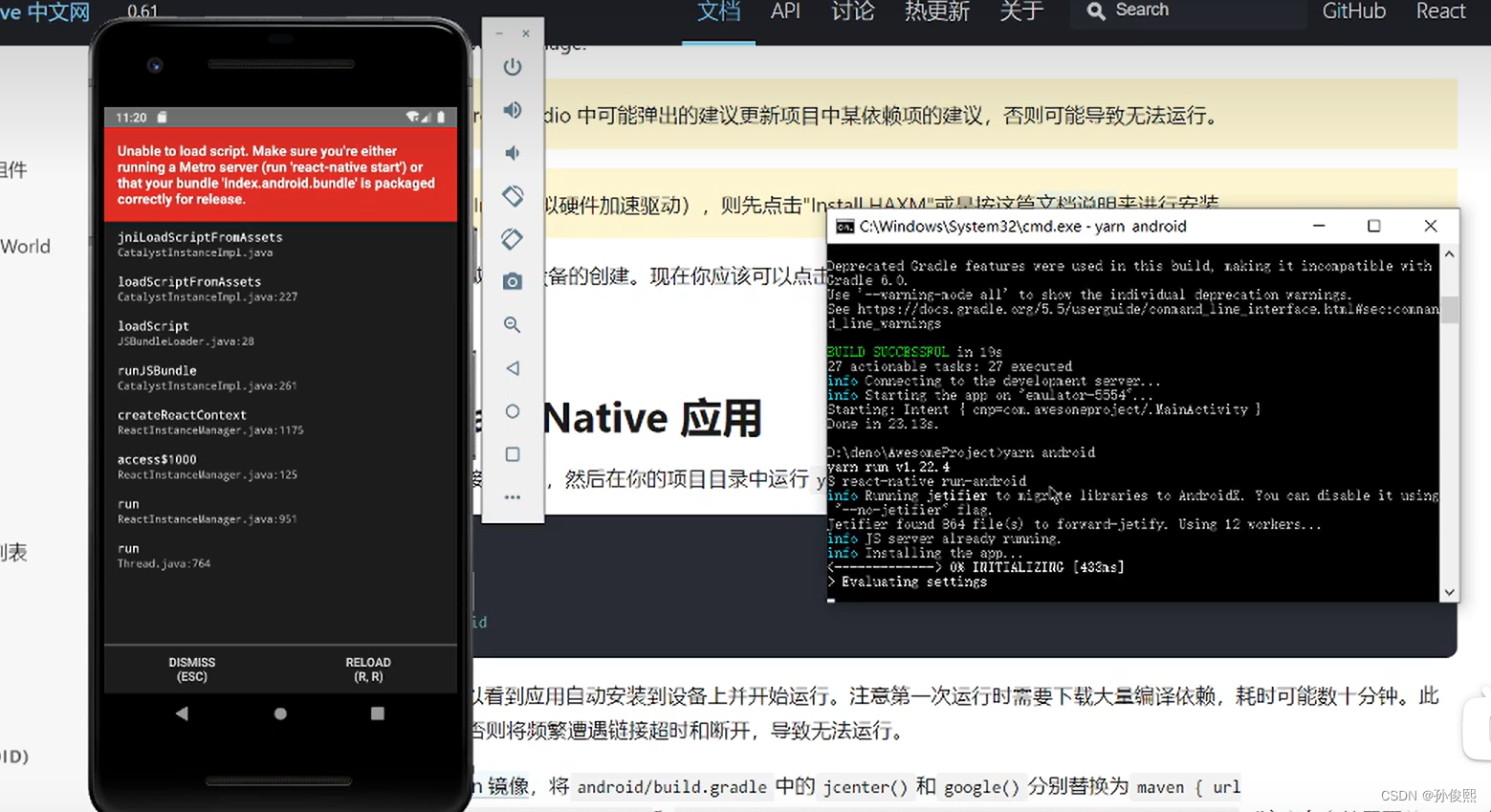The width and height of the screenshot is (1491, 812).
Task: Rotate emulator left using the upper rotate icon
Action: point(513,196)
